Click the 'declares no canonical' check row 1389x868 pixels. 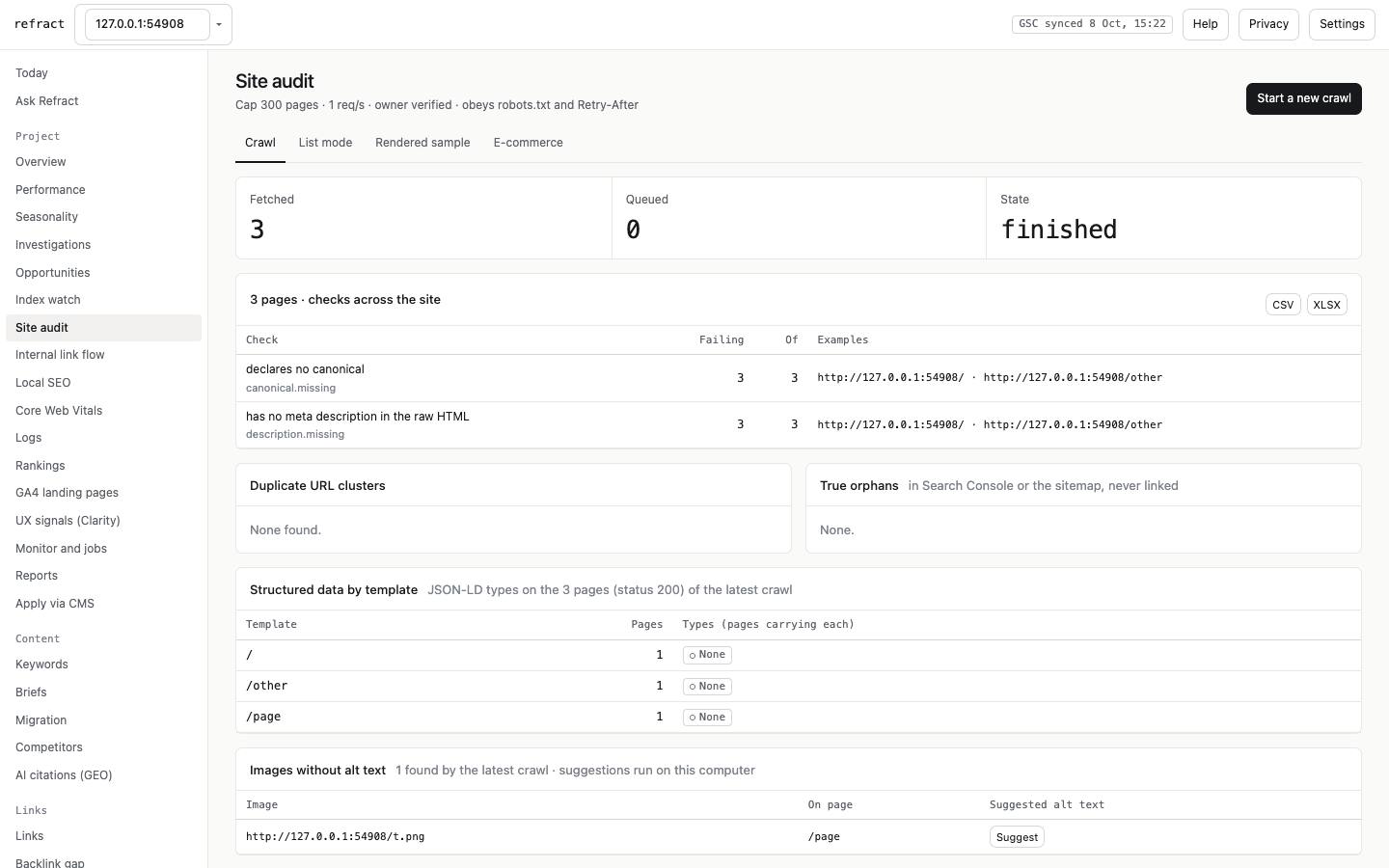[799, 378]
